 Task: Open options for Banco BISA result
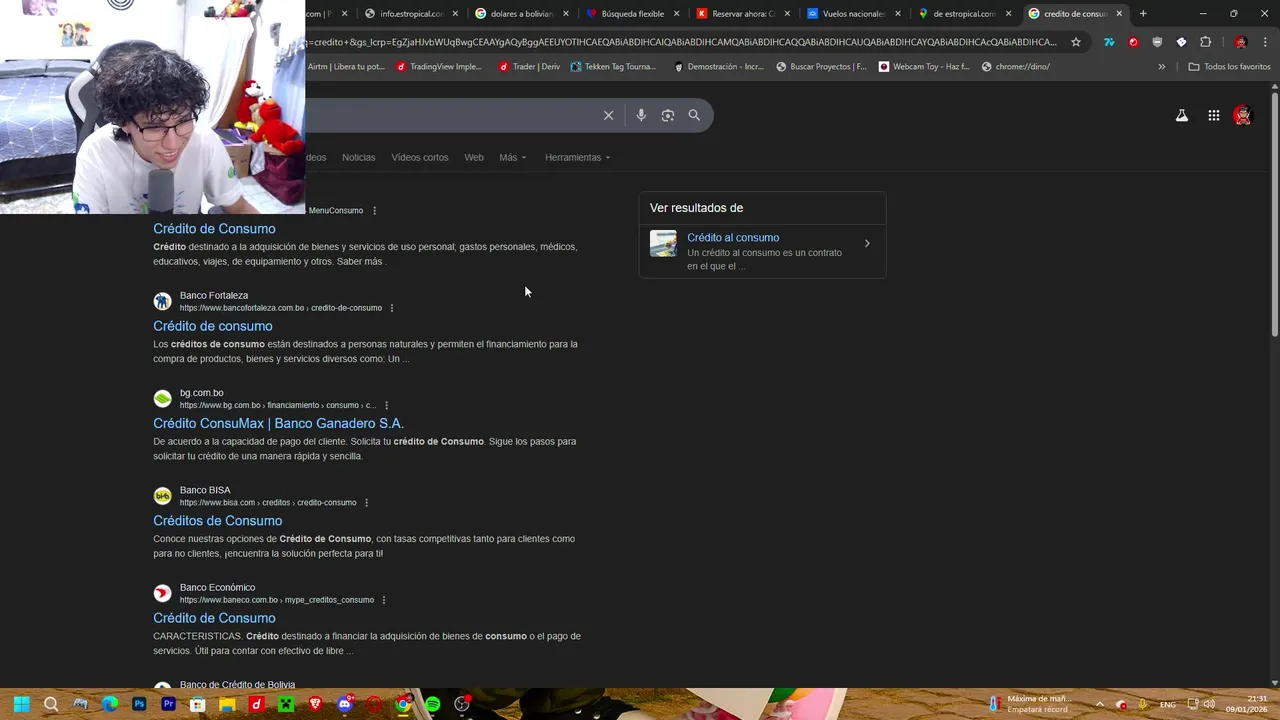point(367,503)
